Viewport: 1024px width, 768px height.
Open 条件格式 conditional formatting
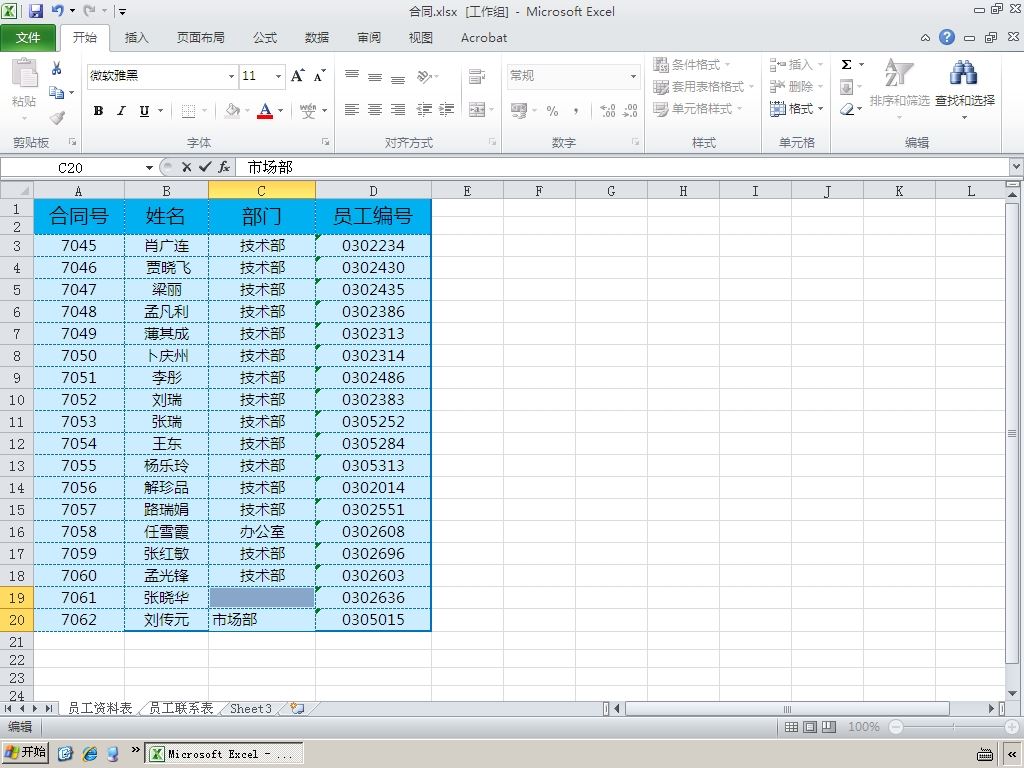[692, 65]
